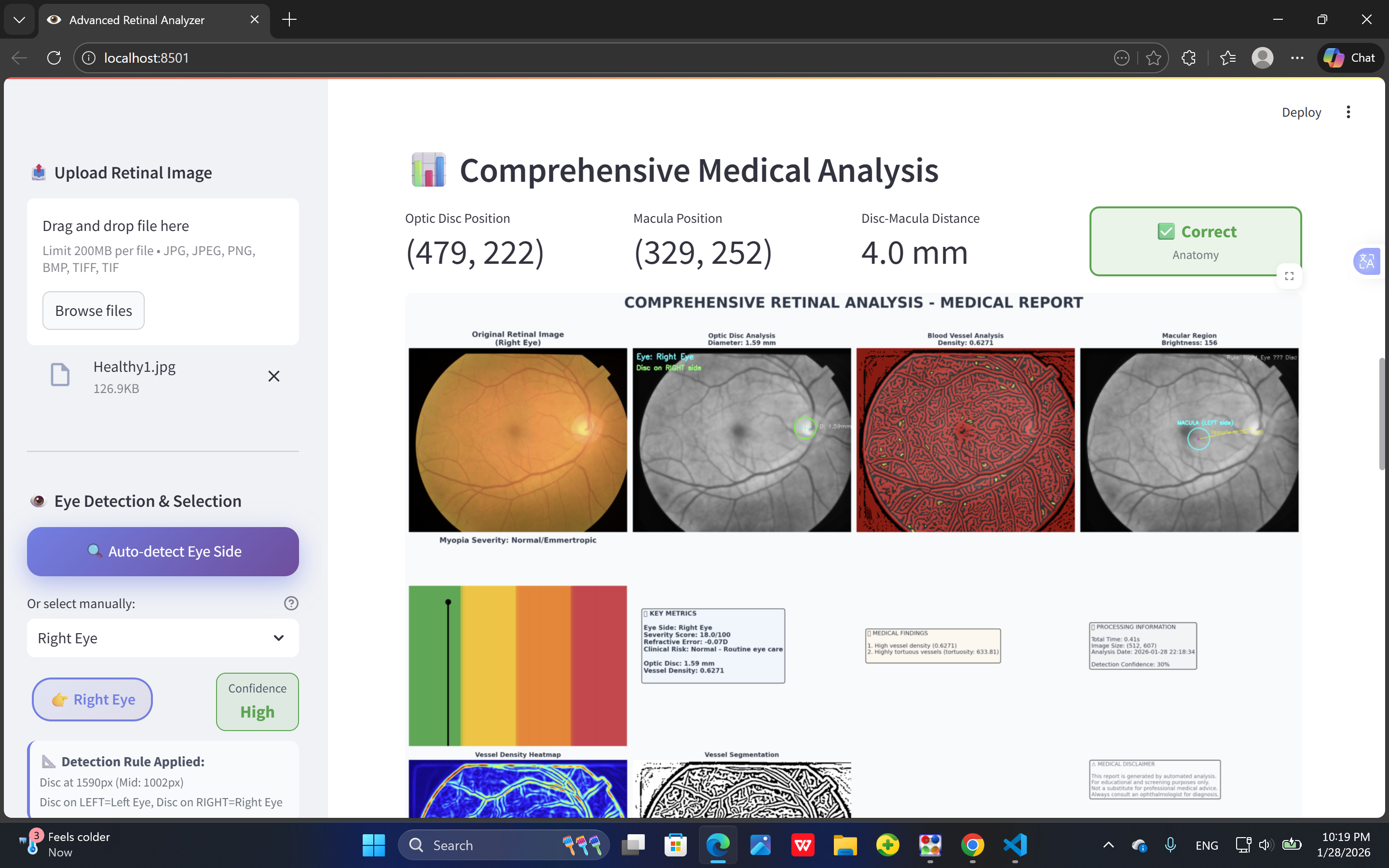Show hidden icons in system tray
The image size is (1389, 868).
click(x=1108, y=845)
